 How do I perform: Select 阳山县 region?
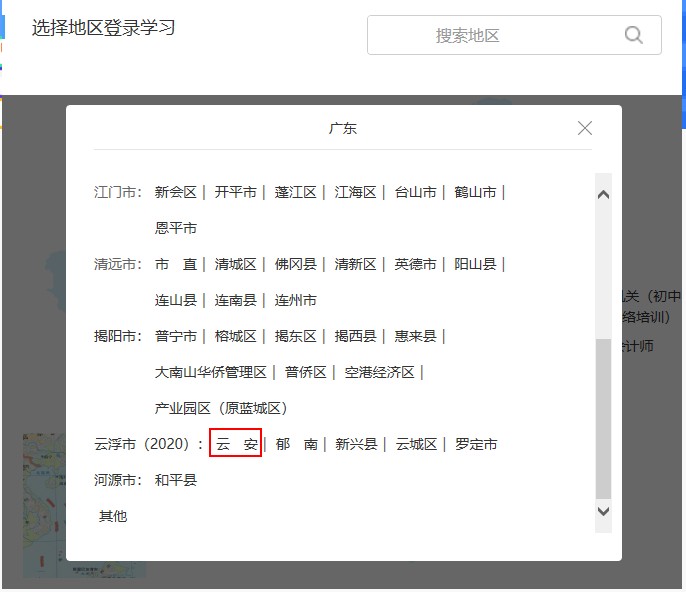(x=475, y=264)
